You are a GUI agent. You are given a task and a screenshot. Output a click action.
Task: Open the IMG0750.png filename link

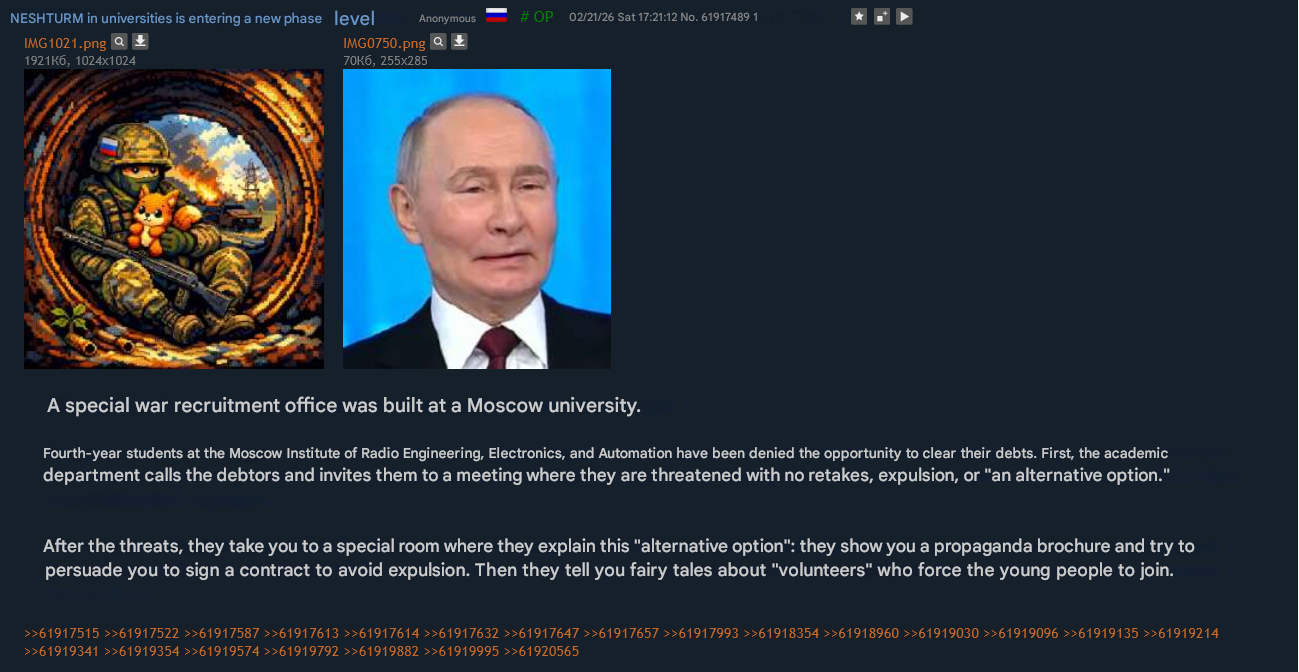point(384,43)
